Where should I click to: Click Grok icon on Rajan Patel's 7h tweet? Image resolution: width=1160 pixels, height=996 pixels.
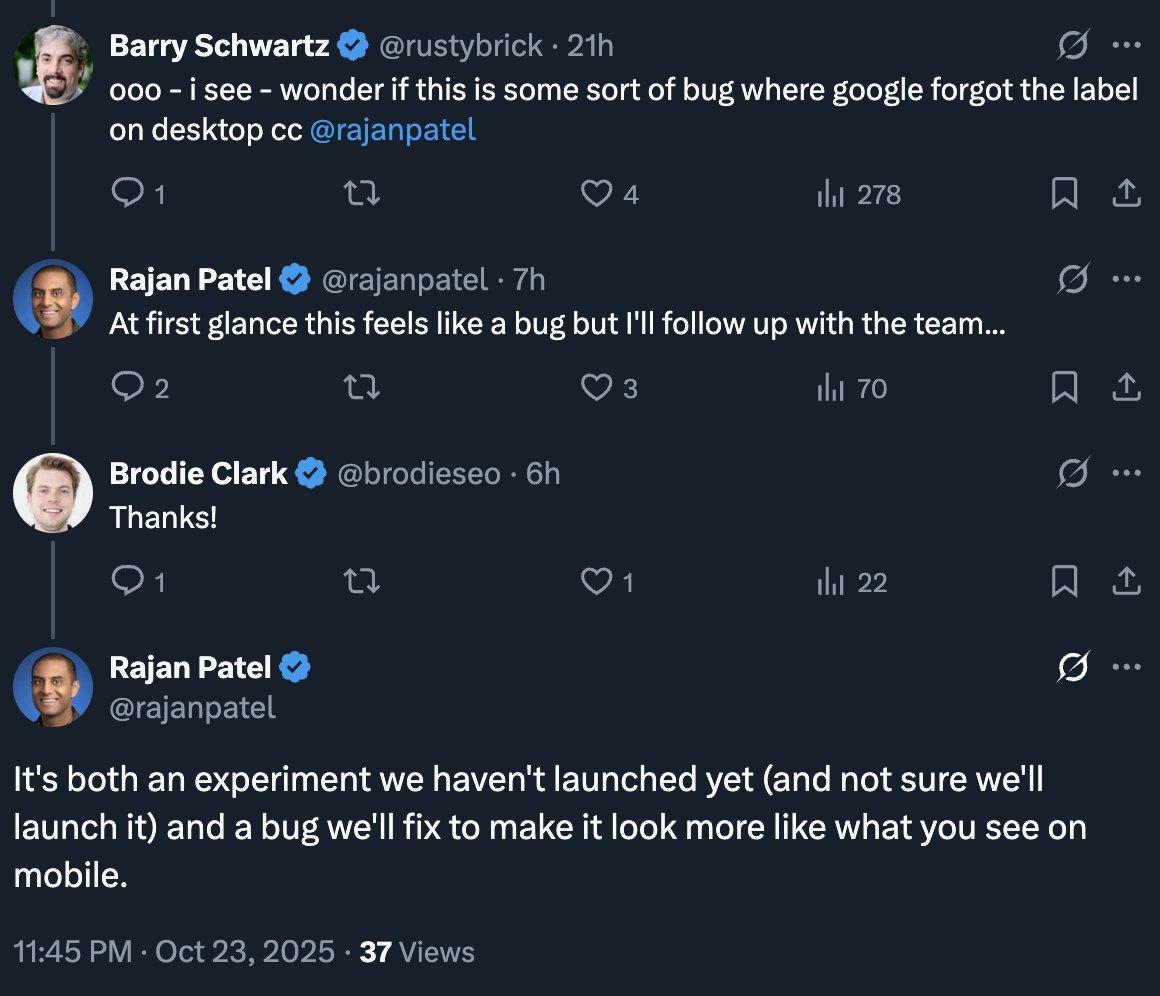(x=1073, y=279)
